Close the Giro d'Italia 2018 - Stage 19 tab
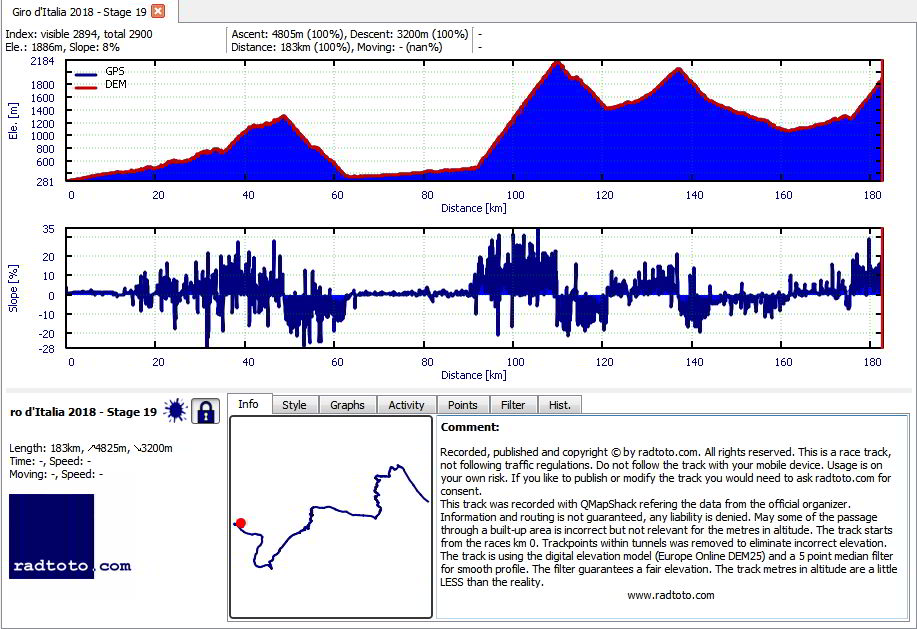The width and height of the screenshot is (917, 629). 158,11
